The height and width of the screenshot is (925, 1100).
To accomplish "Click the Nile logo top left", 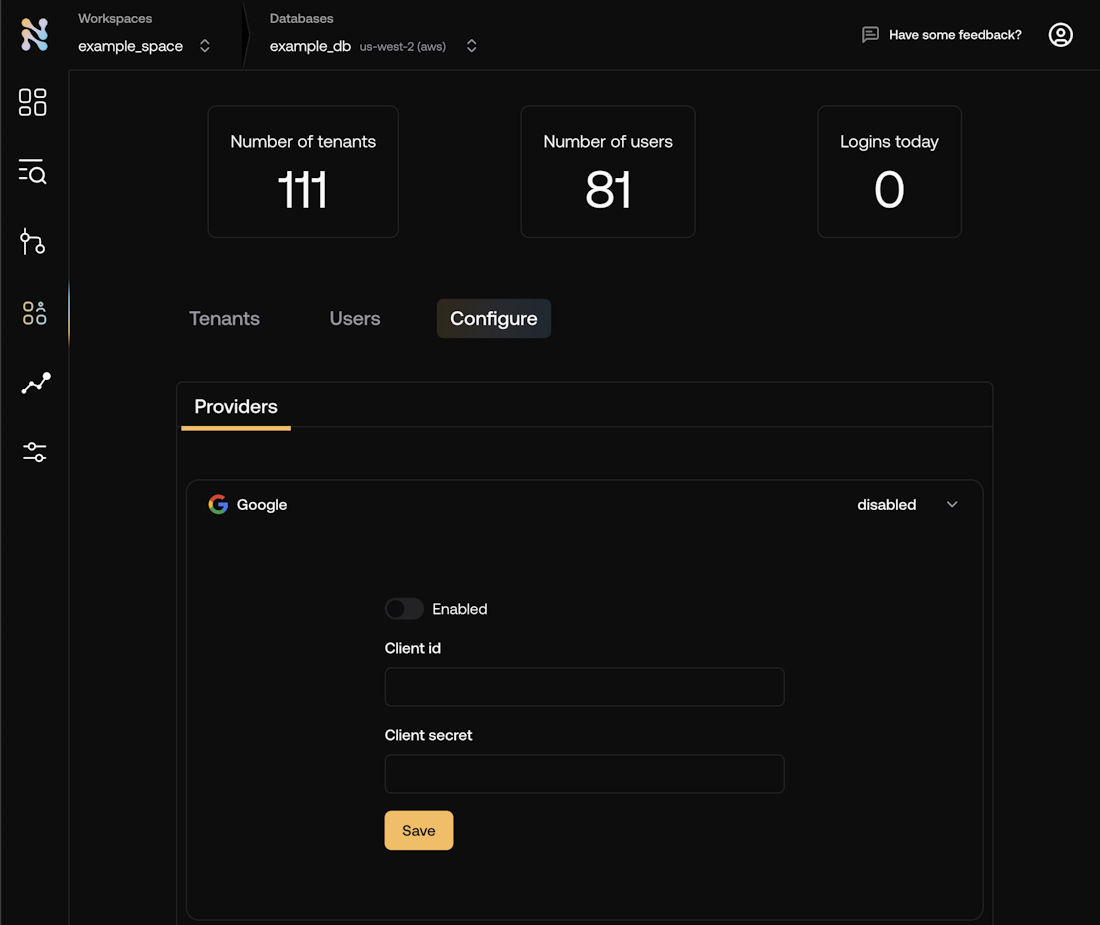I will click(x=33, y=33).
